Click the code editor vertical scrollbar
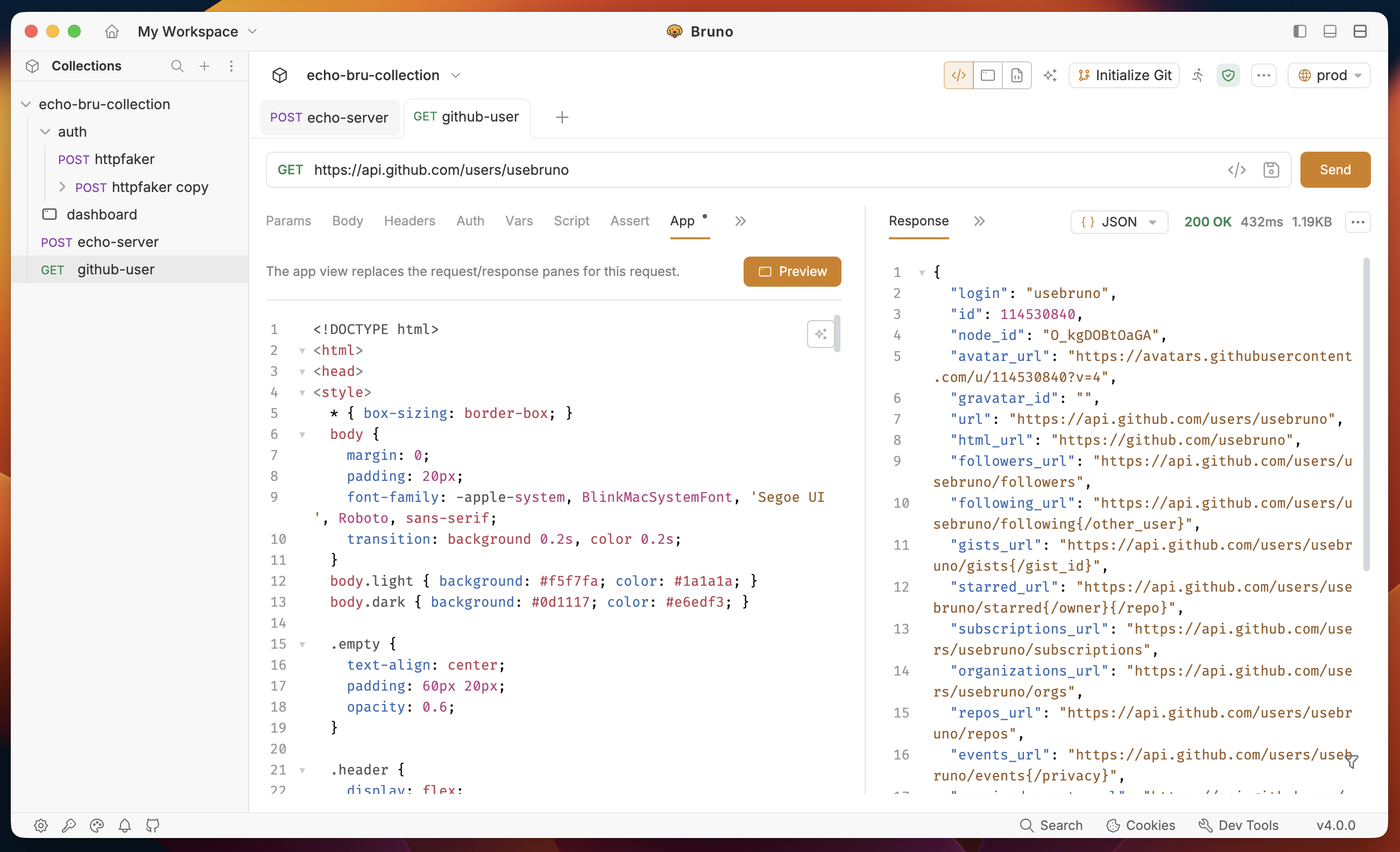Image resolution: width=1400 pixels, height=852 pixels. tap(837, 334)
